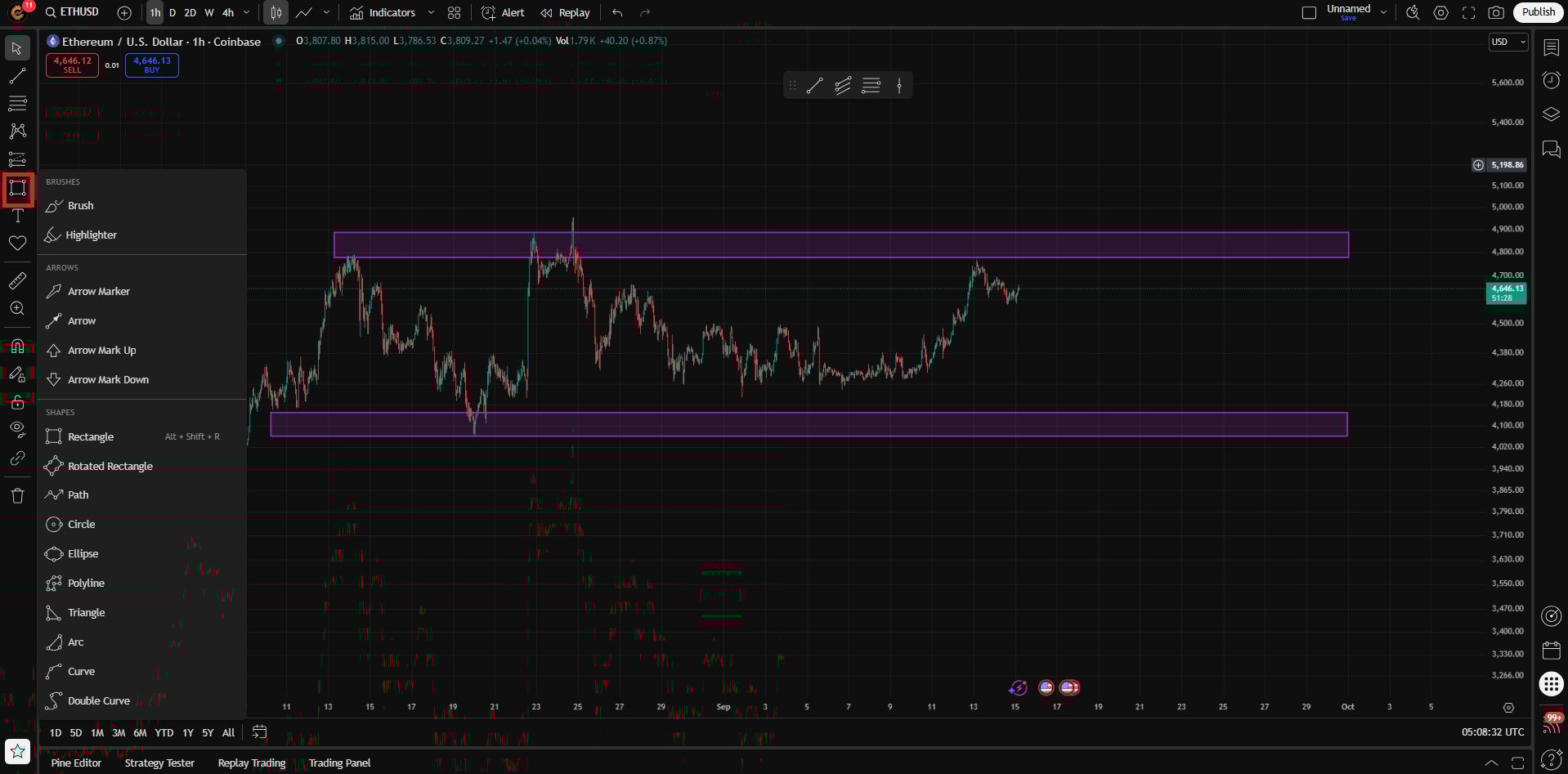1568x774 pixels.
Task: Select the Text annotation tool
Action: click(x=17, y=216)
